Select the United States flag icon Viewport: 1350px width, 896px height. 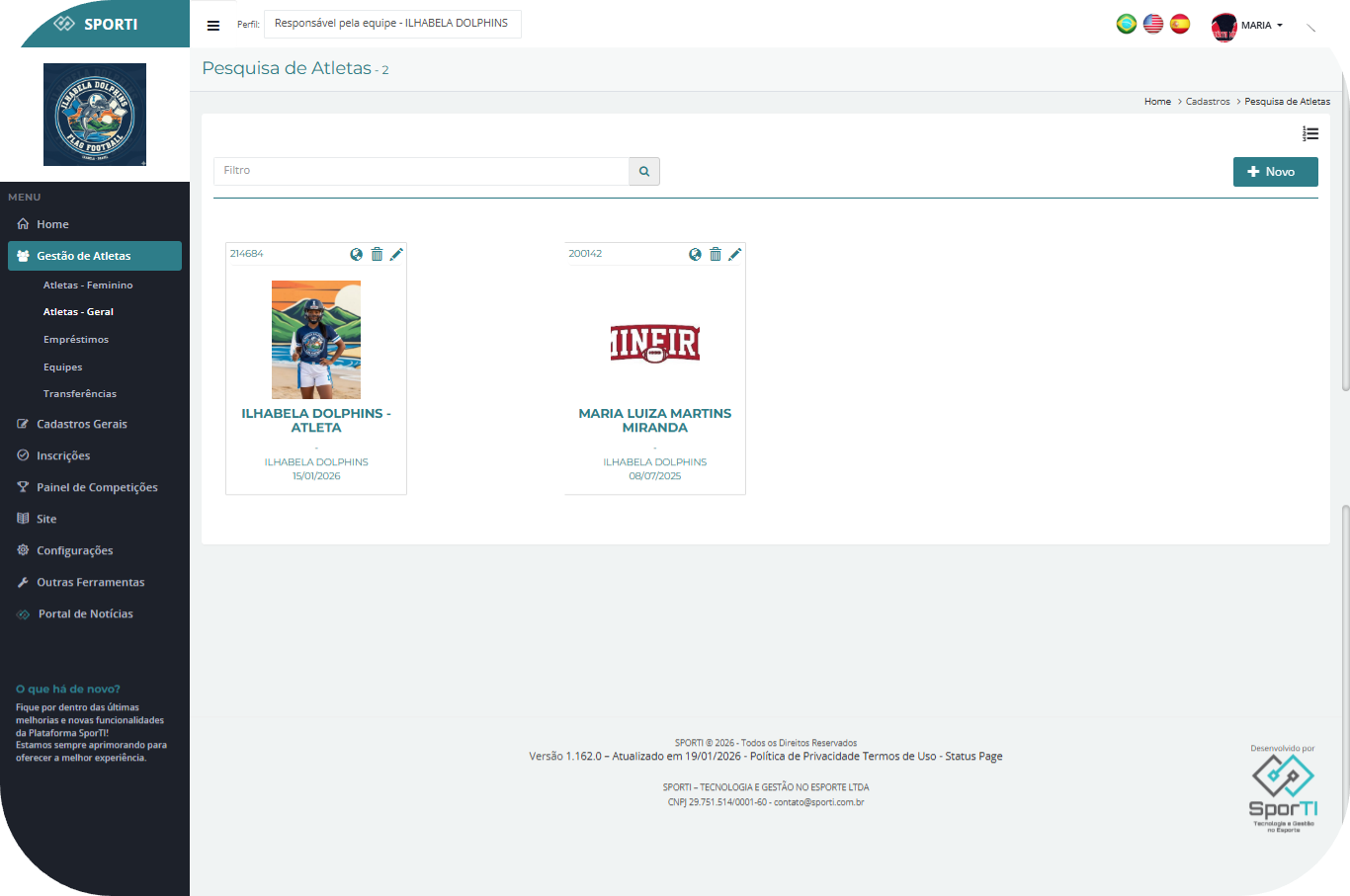tap(1152, 24)
